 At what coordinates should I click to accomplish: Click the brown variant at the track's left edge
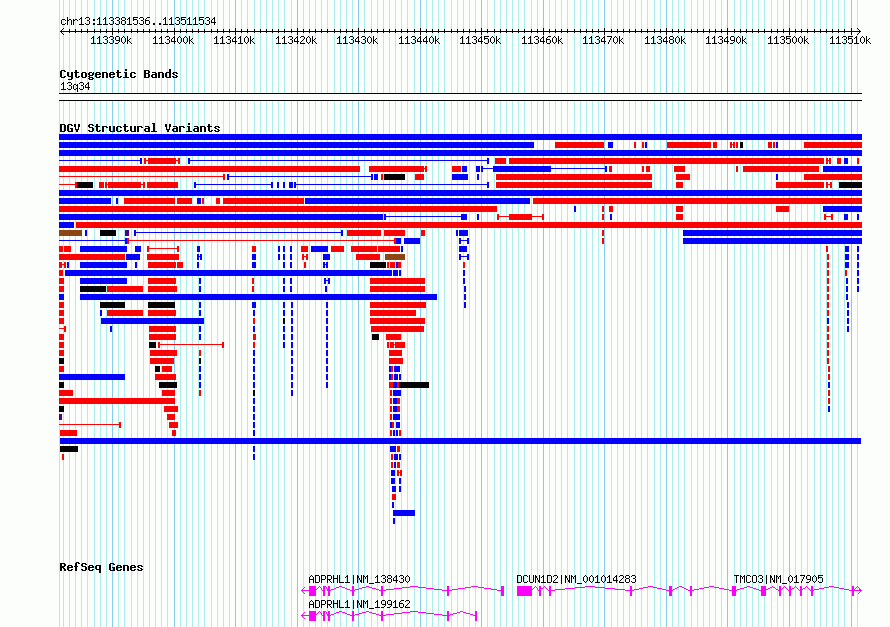(70, 233)
